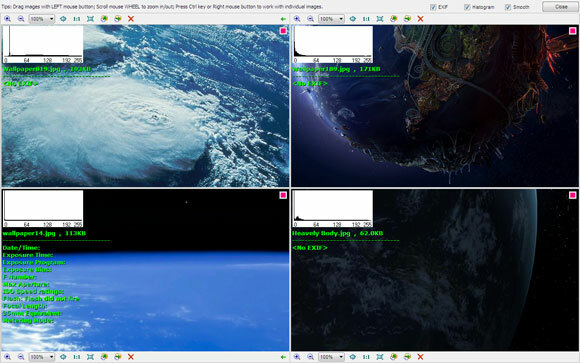Click the 'Heavely Body.jpg , 62.0KB' label

point(337,233)
